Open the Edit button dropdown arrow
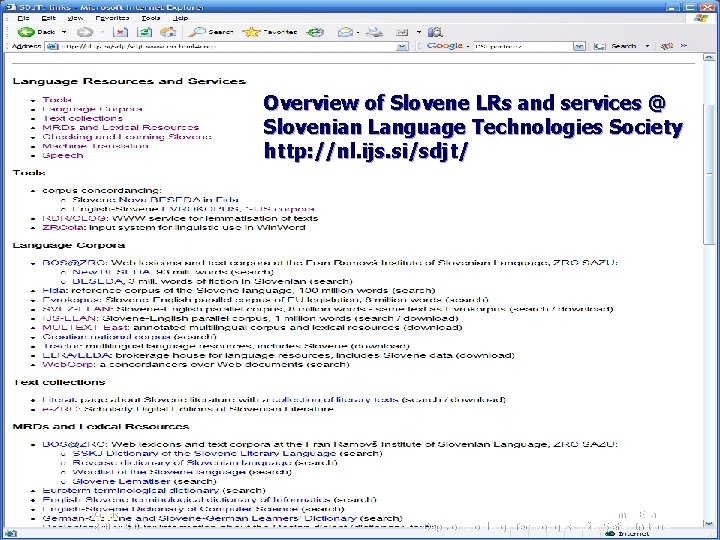 419,32
